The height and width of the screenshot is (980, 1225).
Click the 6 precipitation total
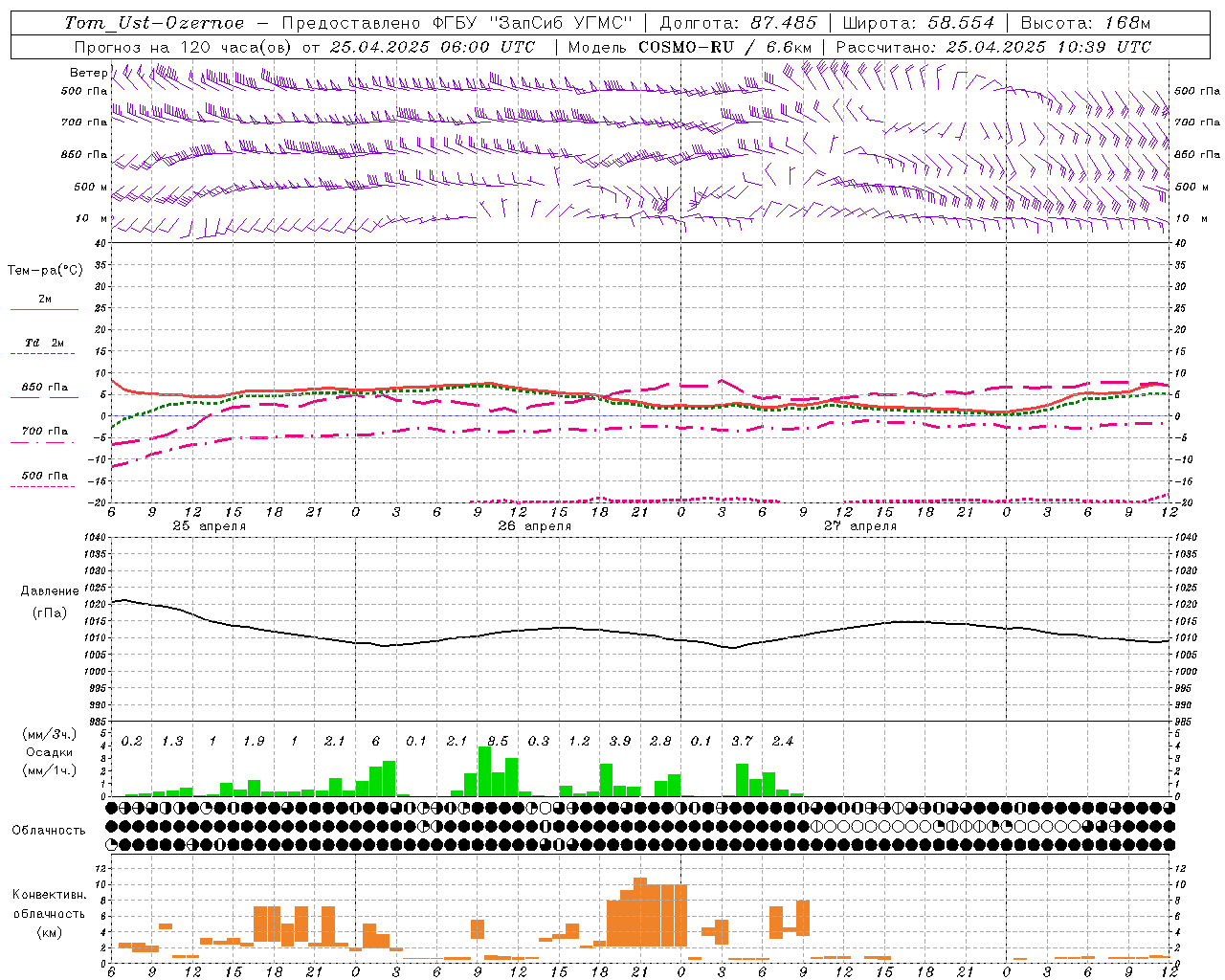coord(376,741)
